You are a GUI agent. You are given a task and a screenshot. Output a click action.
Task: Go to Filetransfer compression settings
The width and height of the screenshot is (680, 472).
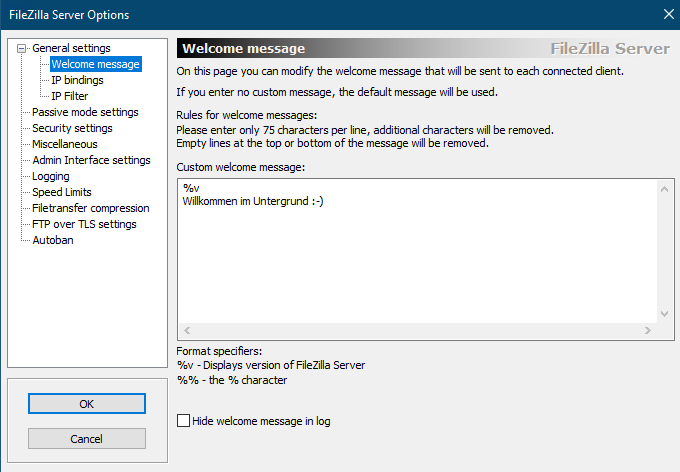[91, 208]
